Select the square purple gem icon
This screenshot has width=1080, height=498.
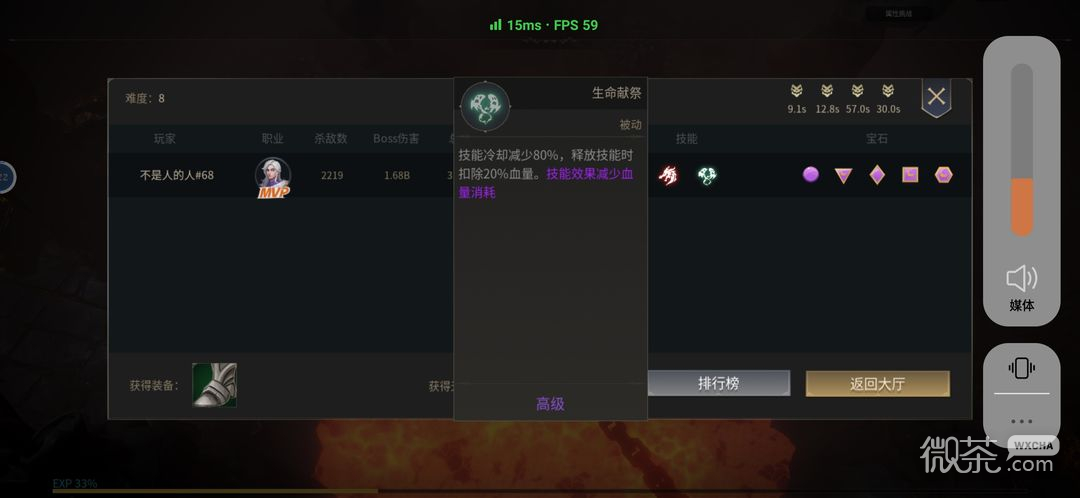(910, 175)
